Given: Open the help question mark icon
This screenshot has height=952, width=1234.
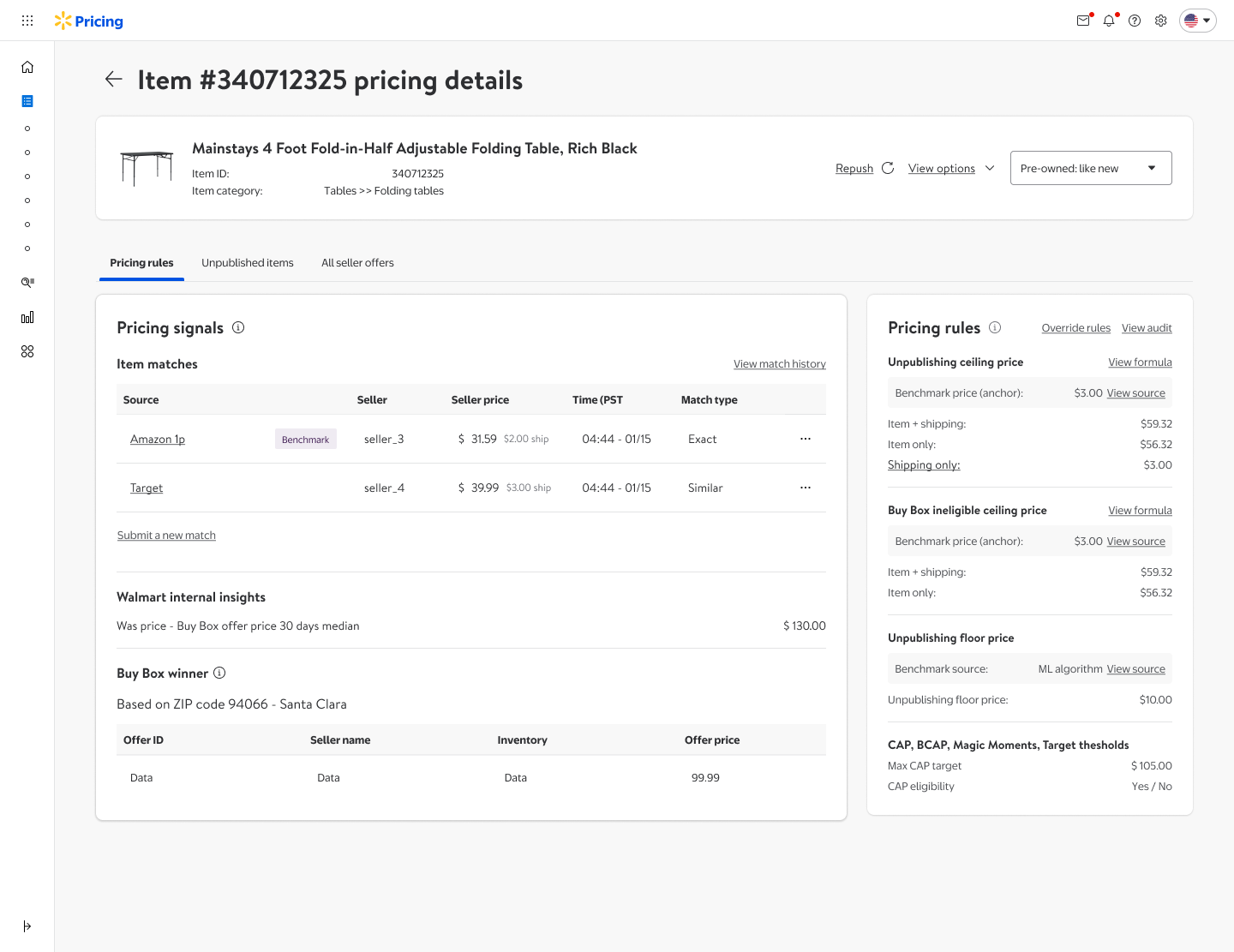Looking at the screenshot, I should click(x=1135, y=21).
